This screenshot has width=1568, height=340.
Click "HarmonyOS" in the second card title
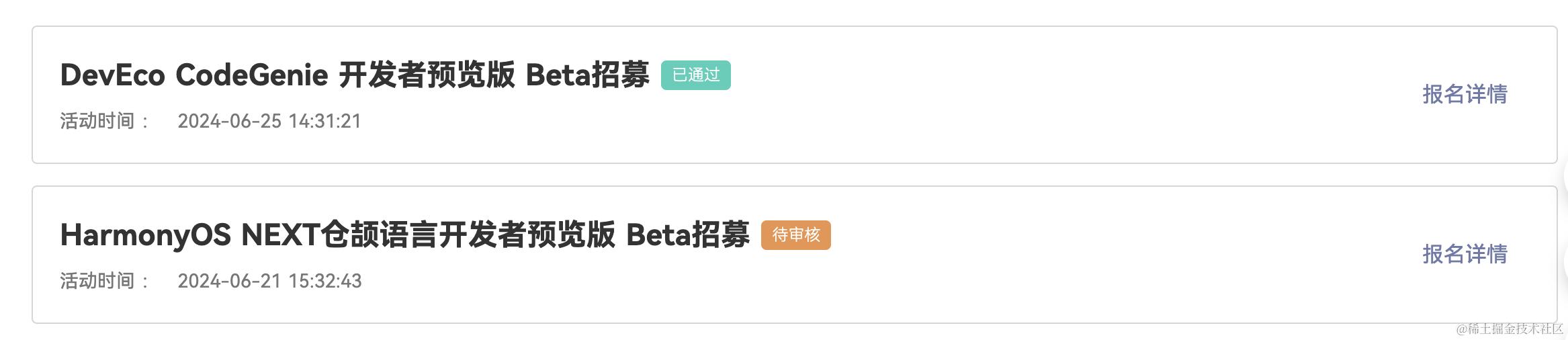145,235
